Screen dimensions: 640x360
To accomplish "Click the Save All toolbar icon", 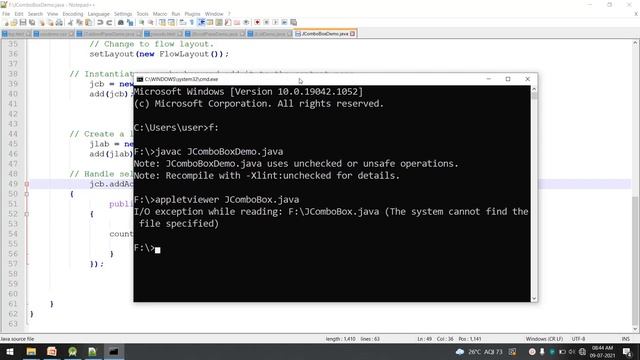I will (x=32, y=22).
